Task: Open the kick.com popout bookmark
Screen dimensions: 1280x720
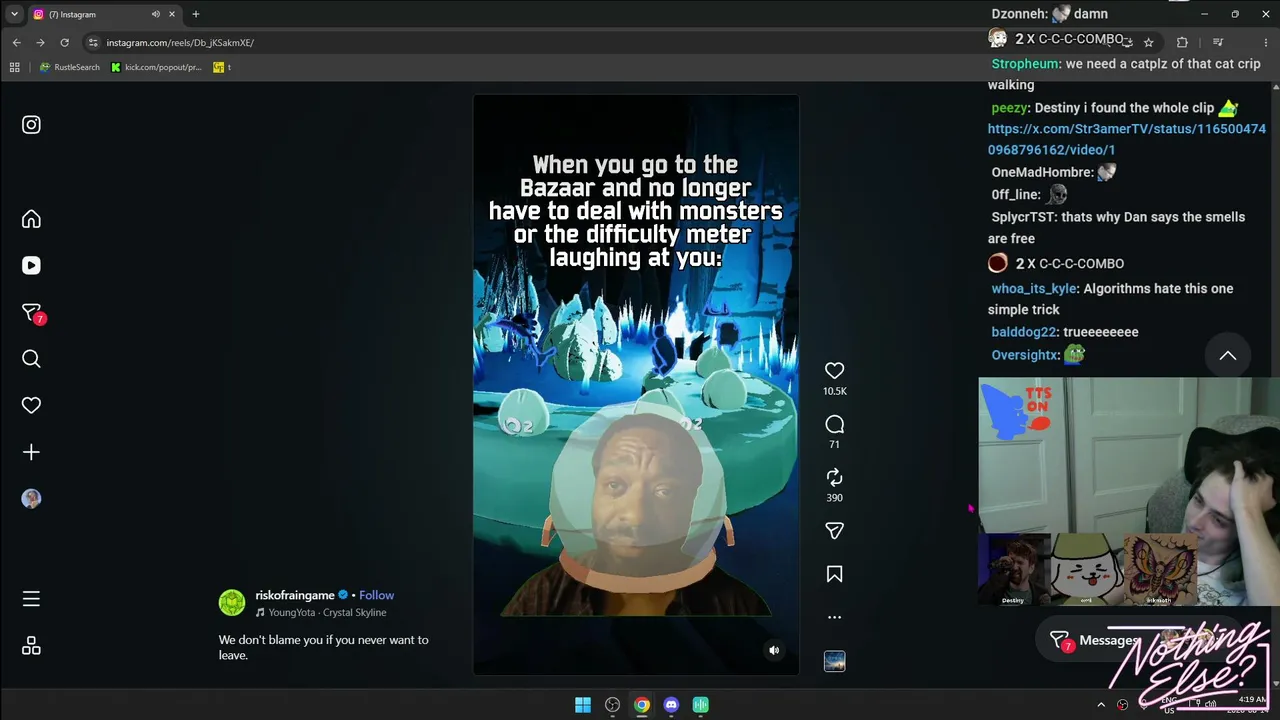Action: coord(156,67)
